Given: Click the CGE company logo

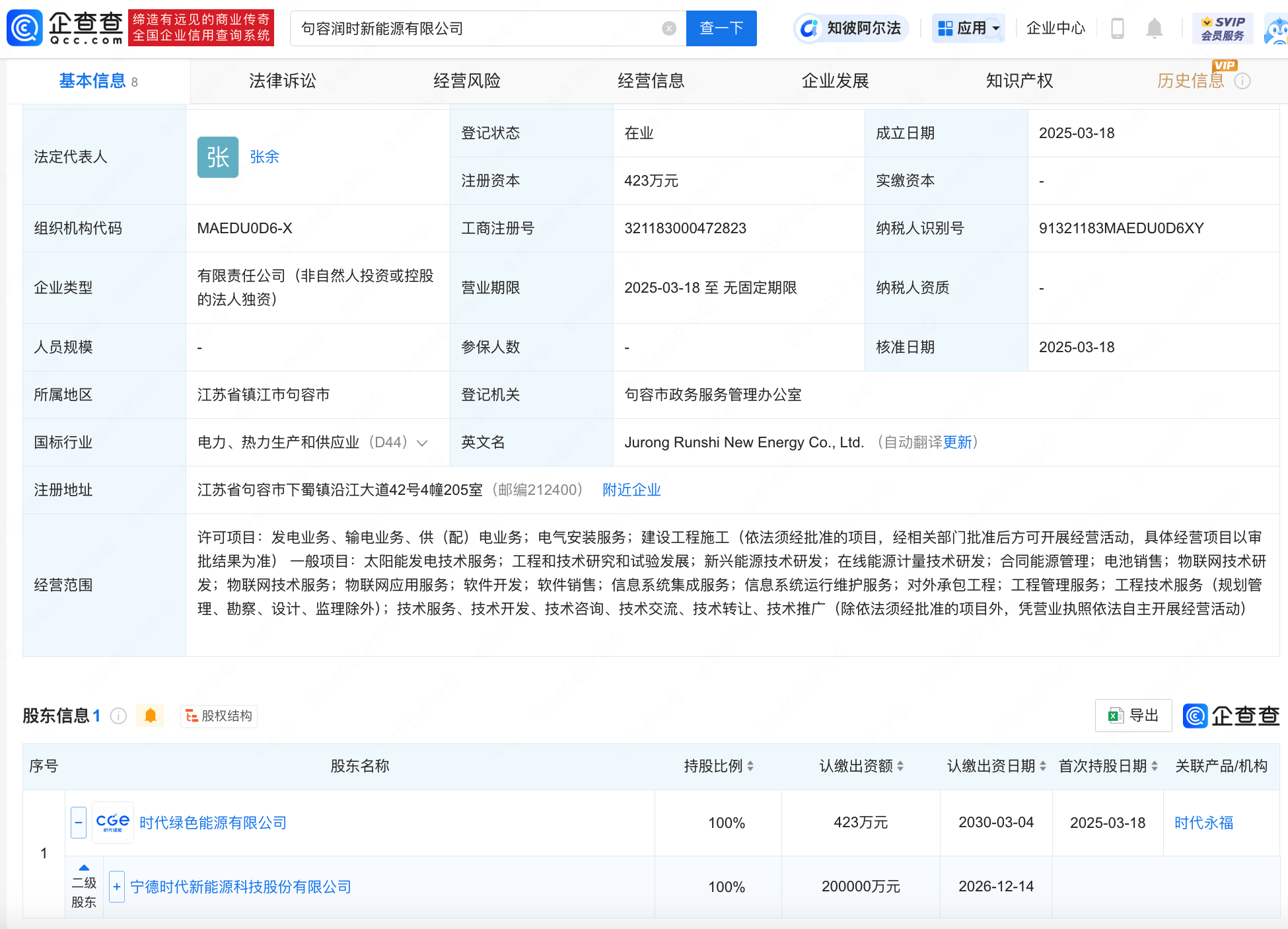Looking at the screenshot, I should [x=113, y=823].
